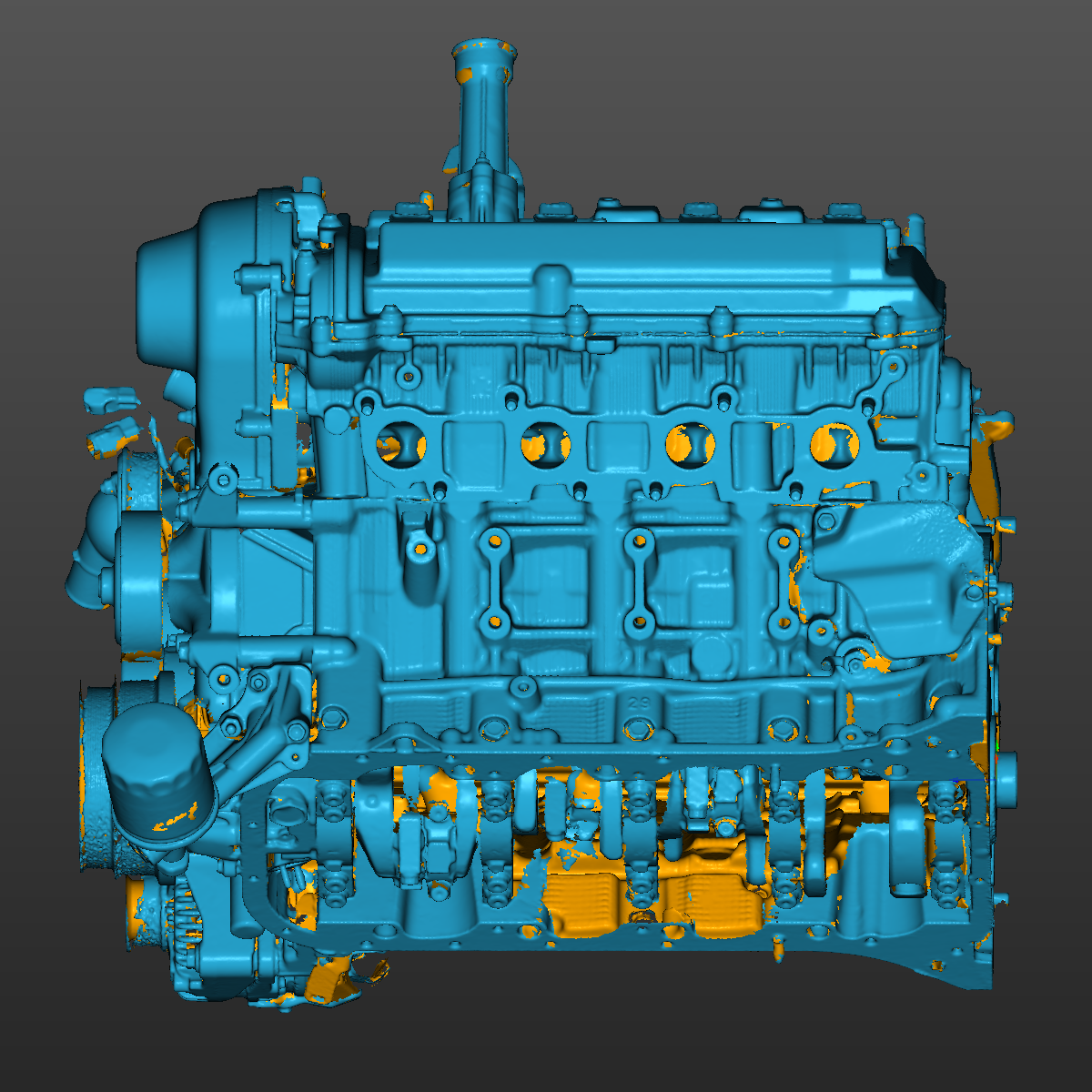
Task: Pick the oil filler tube on top of the engine
Action: point(485,127)
